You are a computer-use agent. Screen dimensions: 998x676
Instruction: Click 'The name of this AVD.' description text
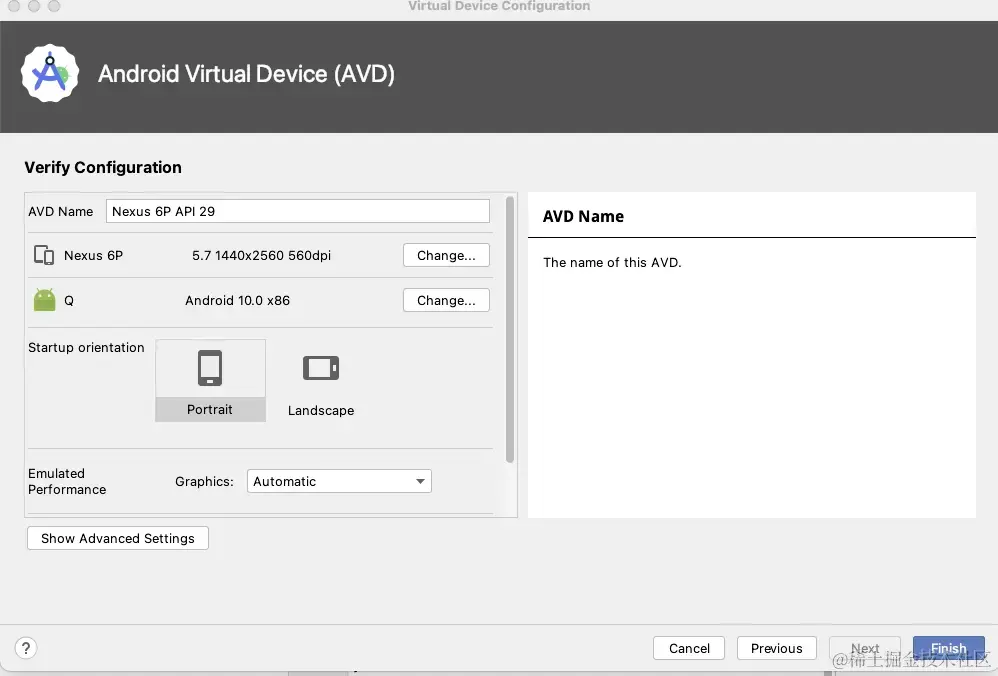click(x=612, y=262)
